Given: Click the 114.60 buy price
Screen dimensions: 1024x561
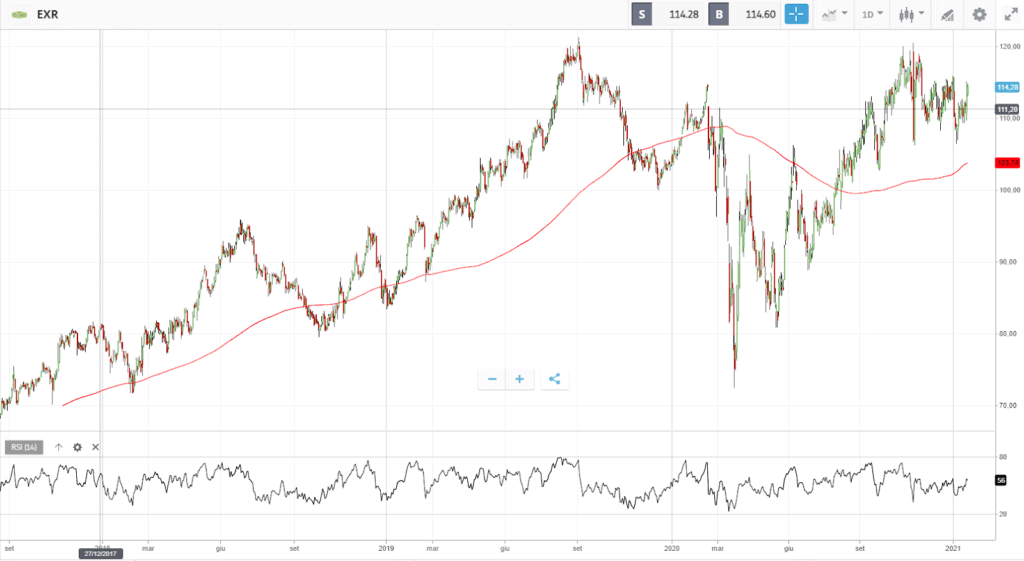Looking at the screenshot, I should point(760,14).
